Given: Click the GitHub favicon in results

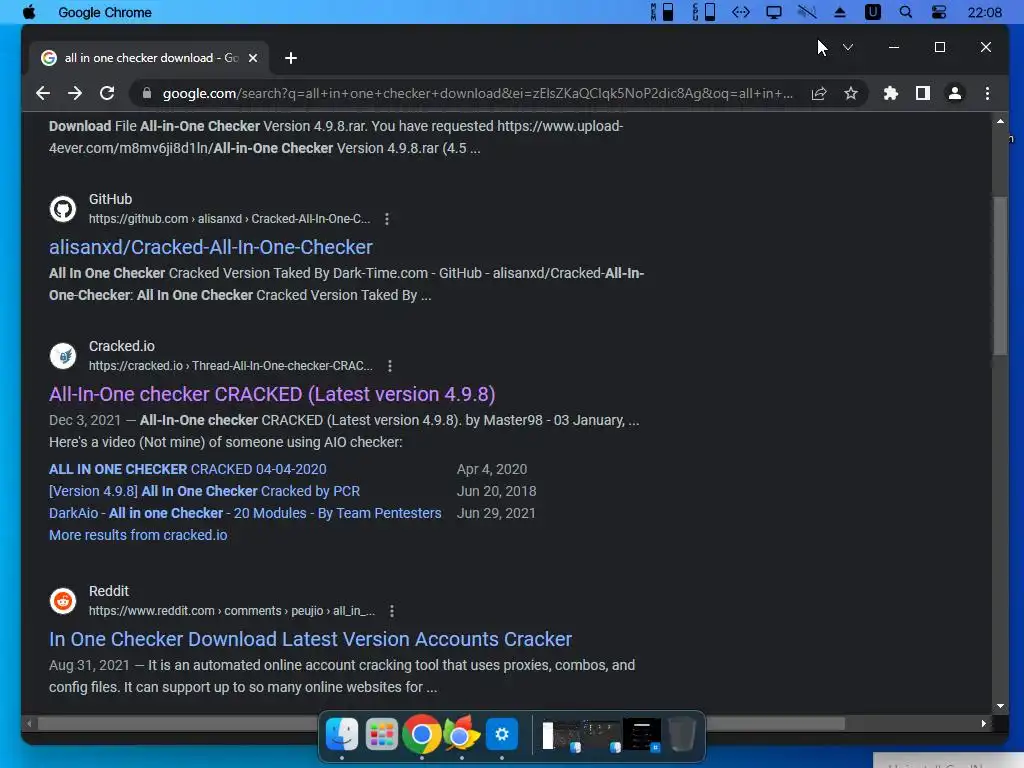Looking at the screenshot, I should coord(63,209).
